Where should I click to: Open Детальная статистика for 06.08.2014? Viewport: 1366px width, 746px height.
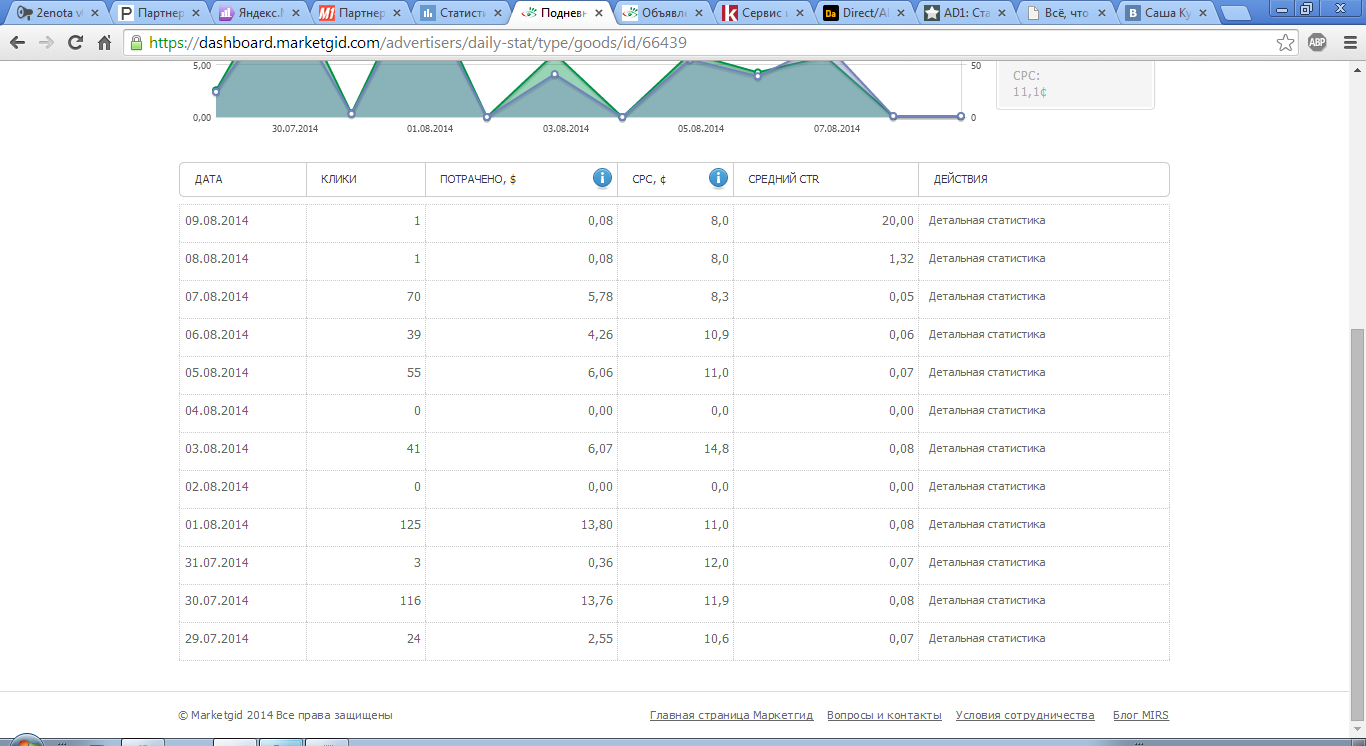click(987, 334)
